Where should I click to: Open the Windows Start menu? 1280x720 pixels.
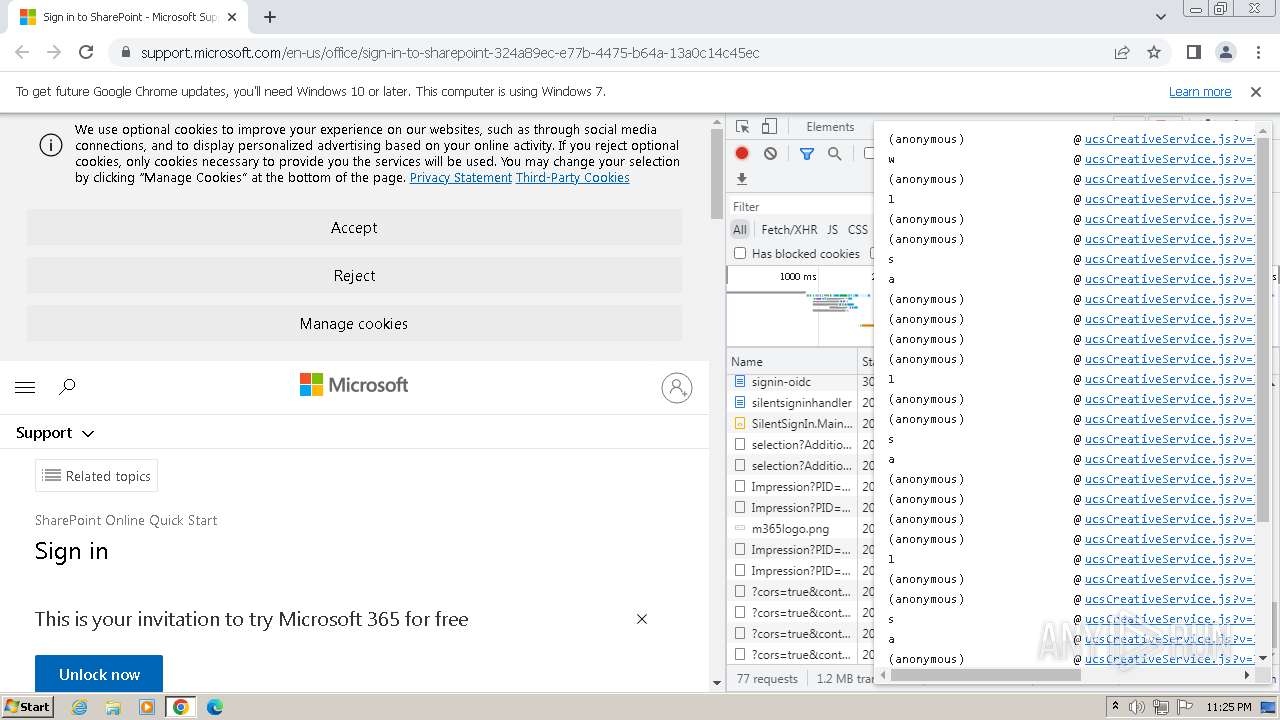[x=27, y=706]
